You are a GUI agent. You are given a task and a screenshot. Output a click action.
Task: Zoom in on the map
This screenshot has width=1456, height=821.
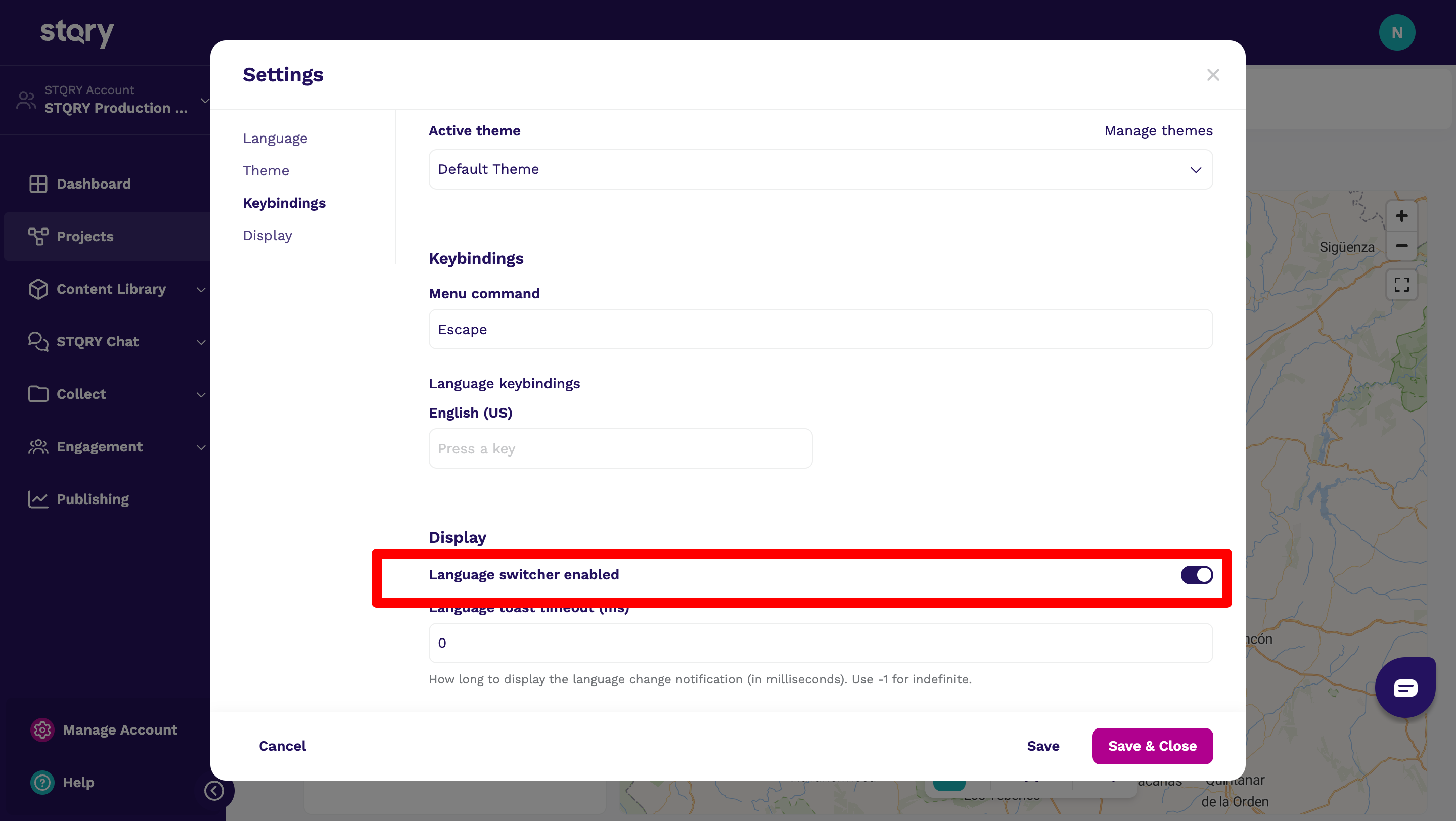[x=1401, y=216]
